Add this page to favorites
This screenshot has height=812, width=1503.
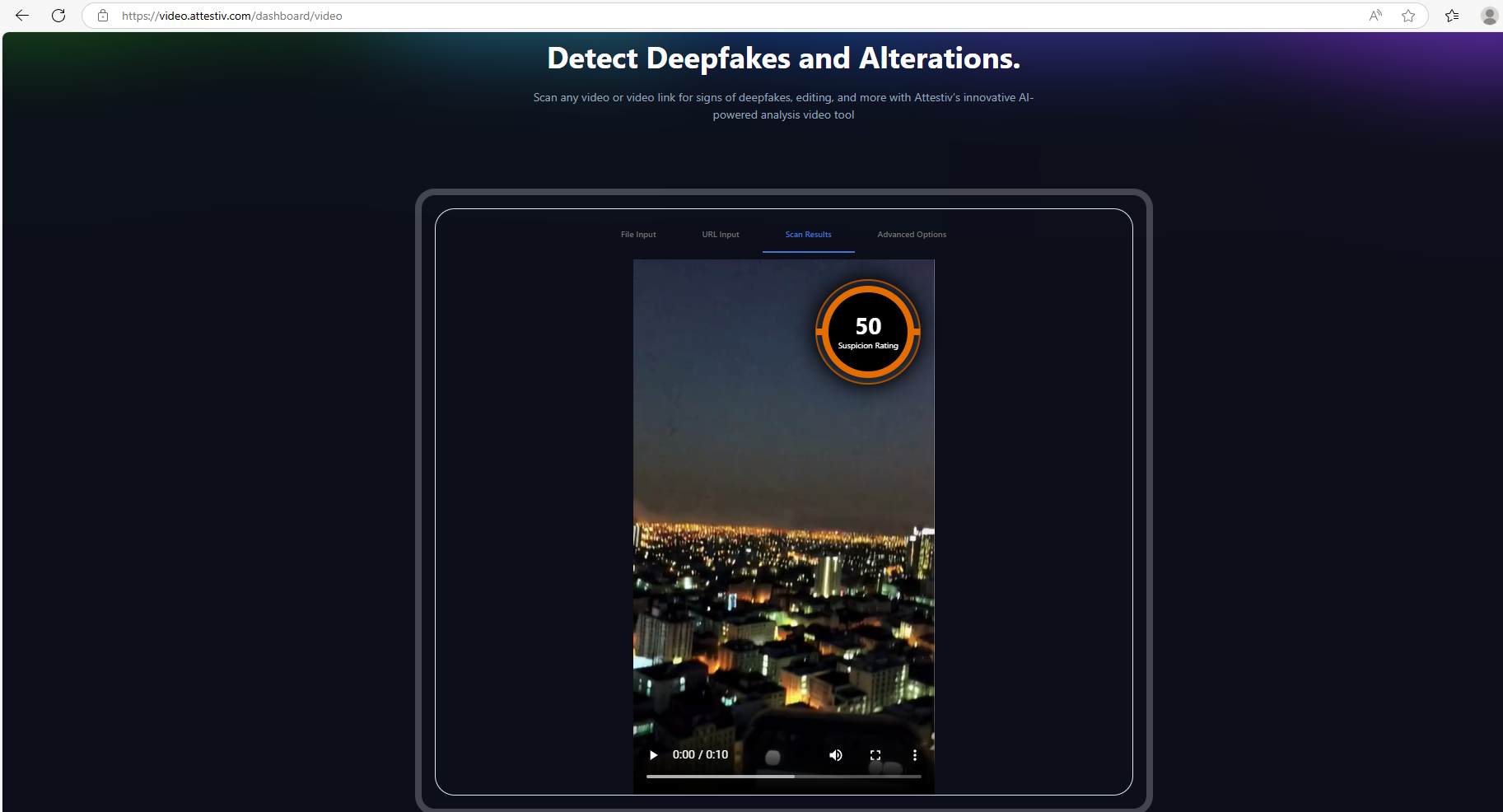point(1408,16)
